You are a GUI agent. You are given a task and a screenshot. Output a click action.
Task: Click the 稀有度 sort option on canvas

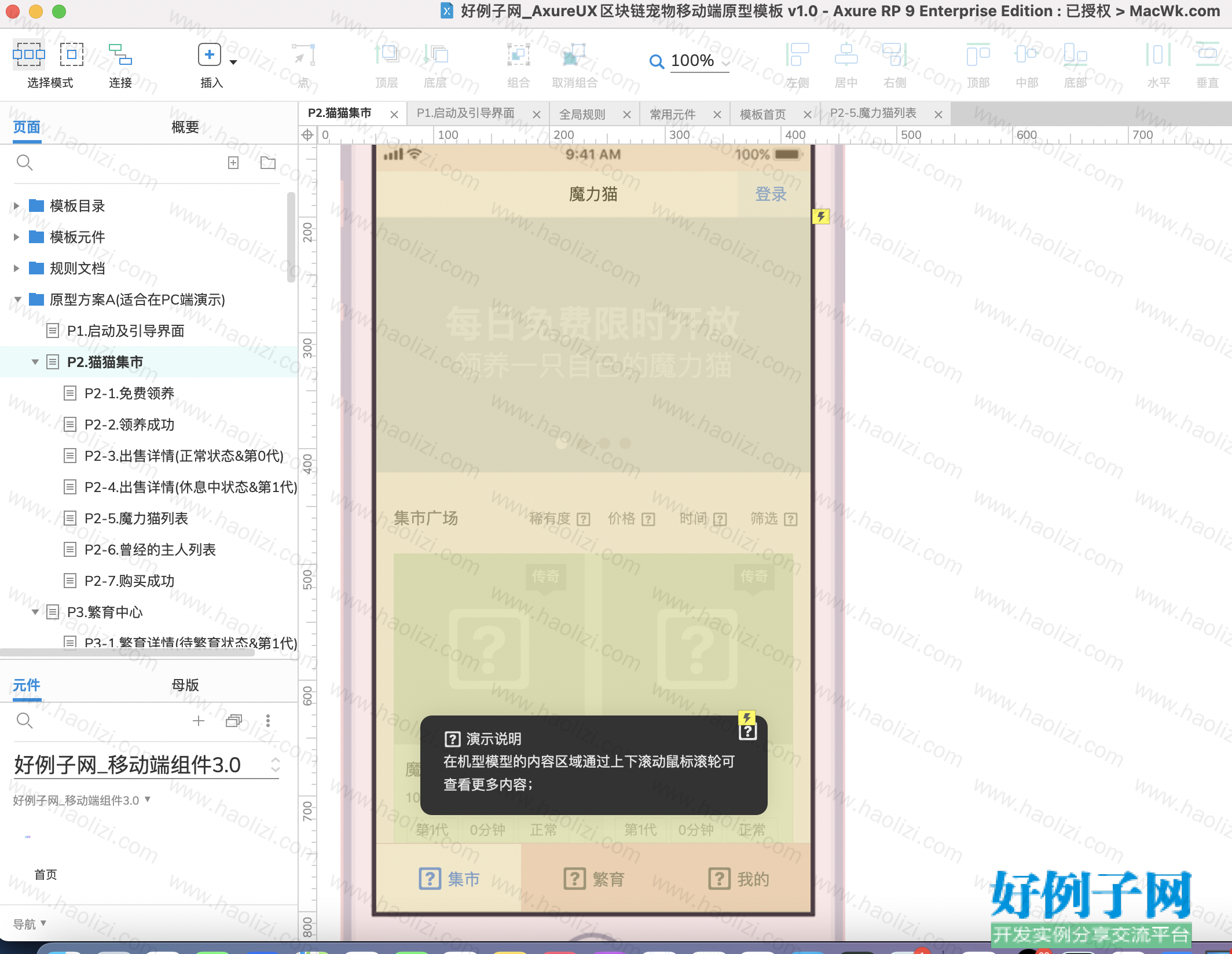pos(560,518)
